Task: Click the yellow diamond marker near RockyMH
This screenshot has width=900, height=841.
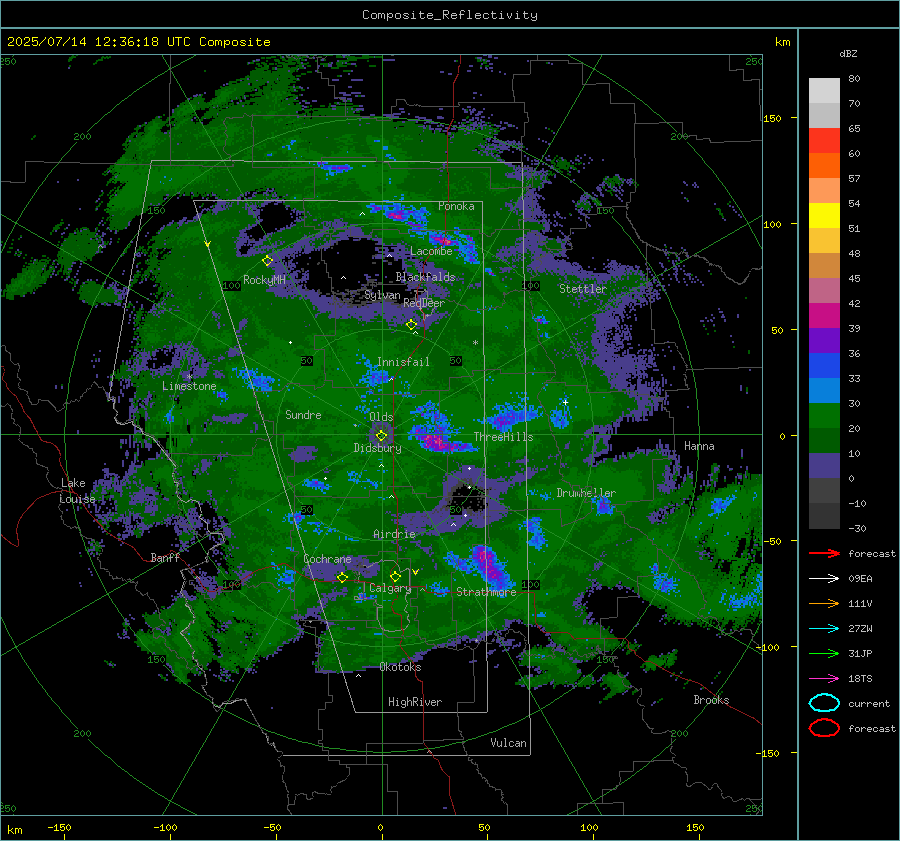Action: click(267, 261)
